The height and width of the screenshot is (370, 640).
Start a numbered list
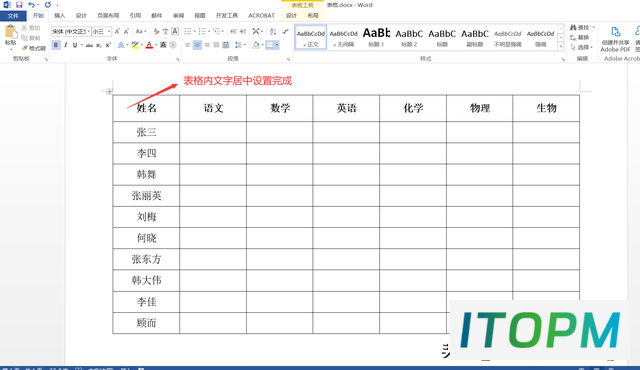[202, 31]
